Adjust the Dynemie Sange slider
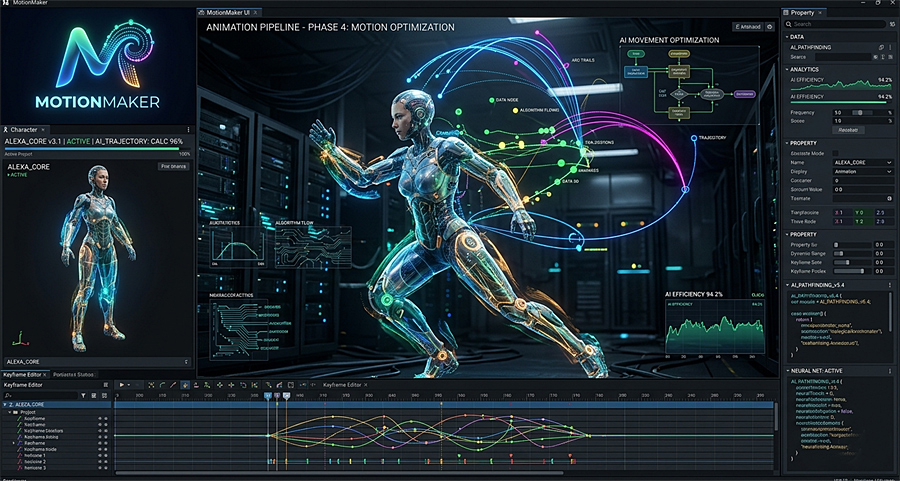Image resolution: width=900 pixels, height=481 pixels. [852, 253]
